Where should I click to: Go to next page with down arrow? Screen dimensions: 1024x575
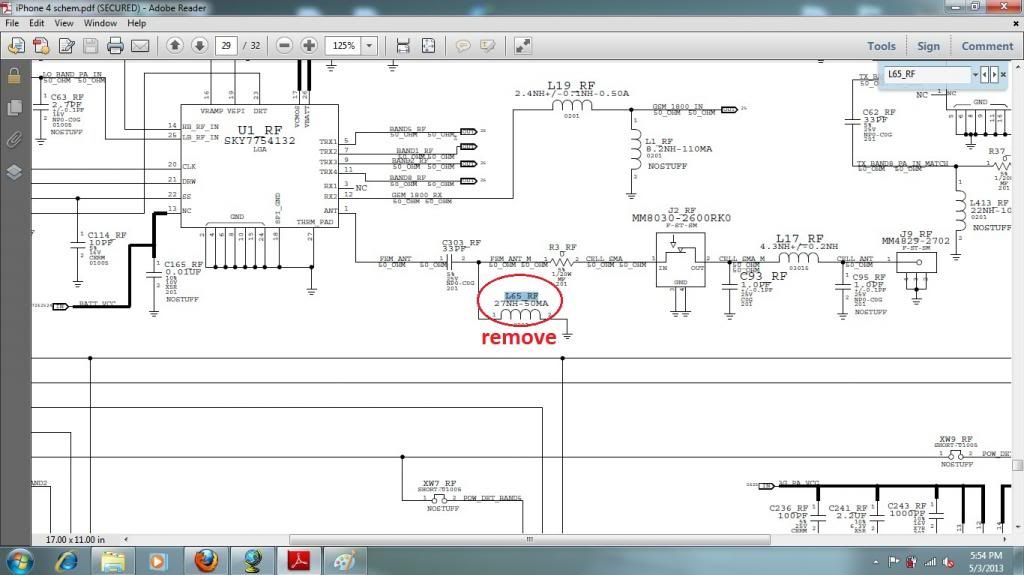pos(199,46)
